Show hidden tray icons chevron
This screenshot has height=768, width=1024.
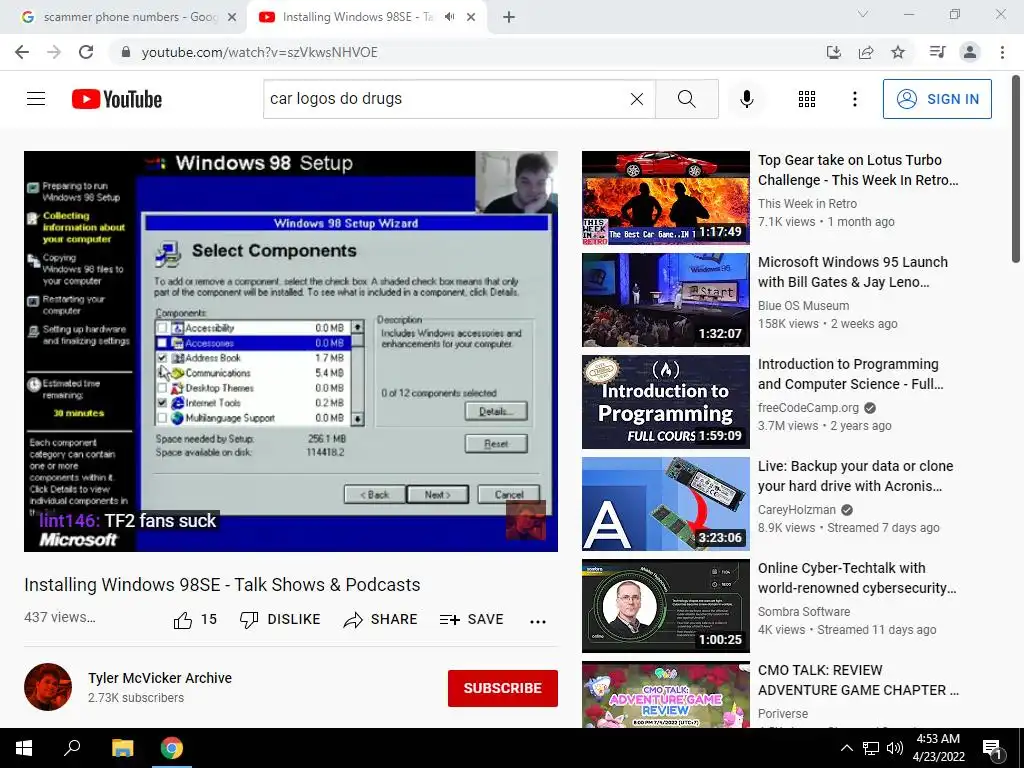pos(846,748)
